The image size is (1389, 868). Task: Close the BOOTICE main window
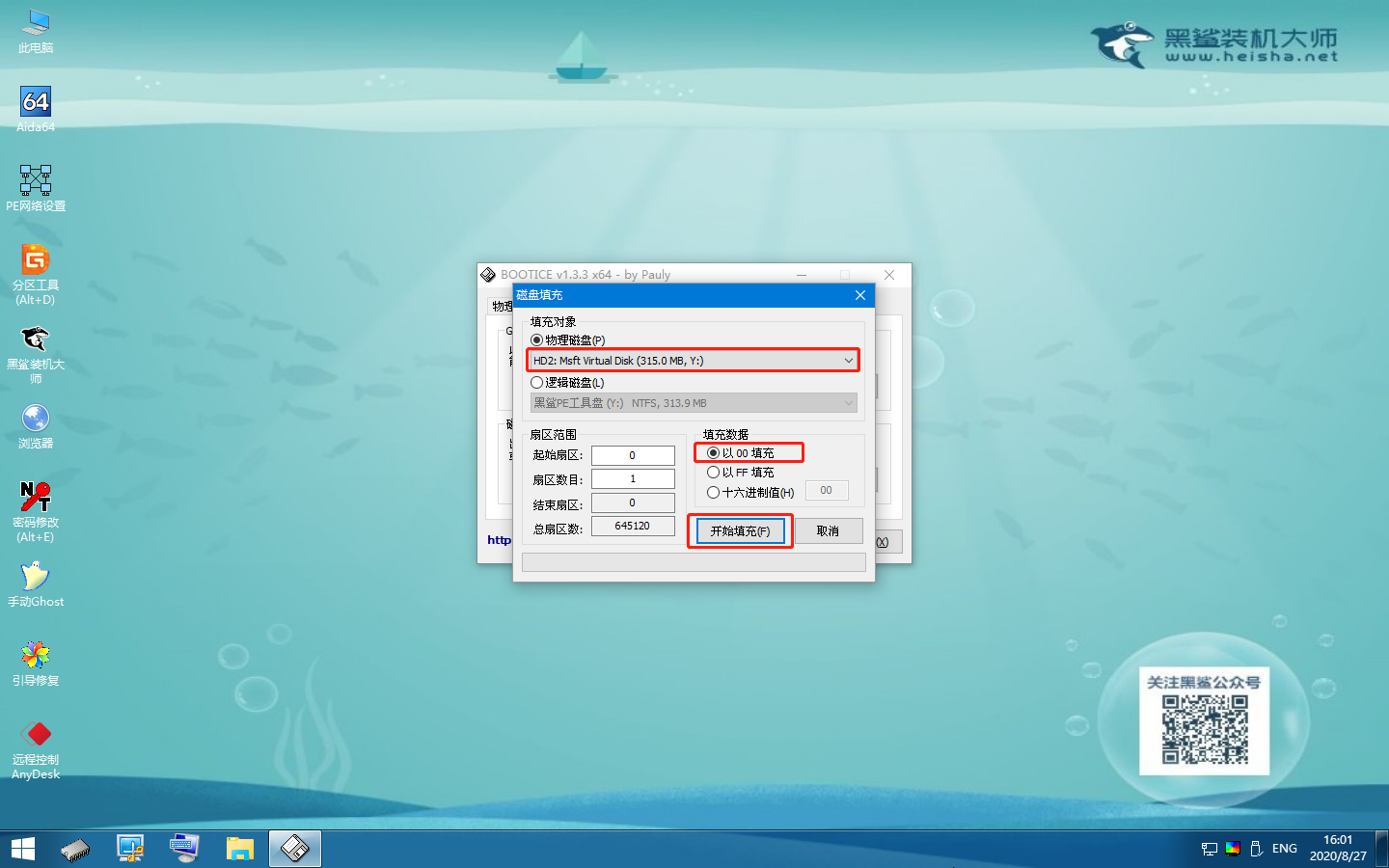pyautogui.click(x=889, y=275)
